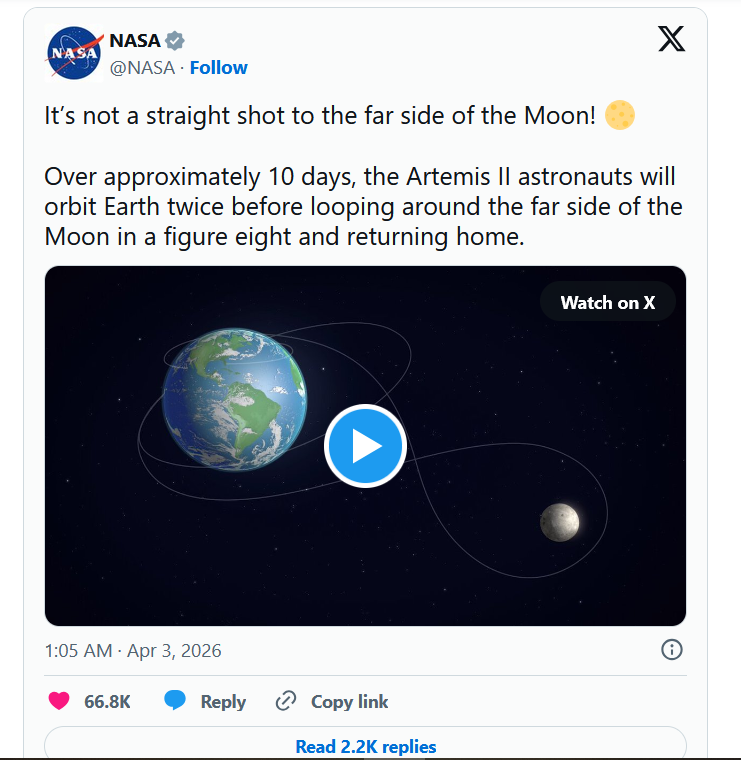The height and width of the screenshot is (760, 741).
Task: Open NASA's profile via the avatar logo
Action: [74, 54]
